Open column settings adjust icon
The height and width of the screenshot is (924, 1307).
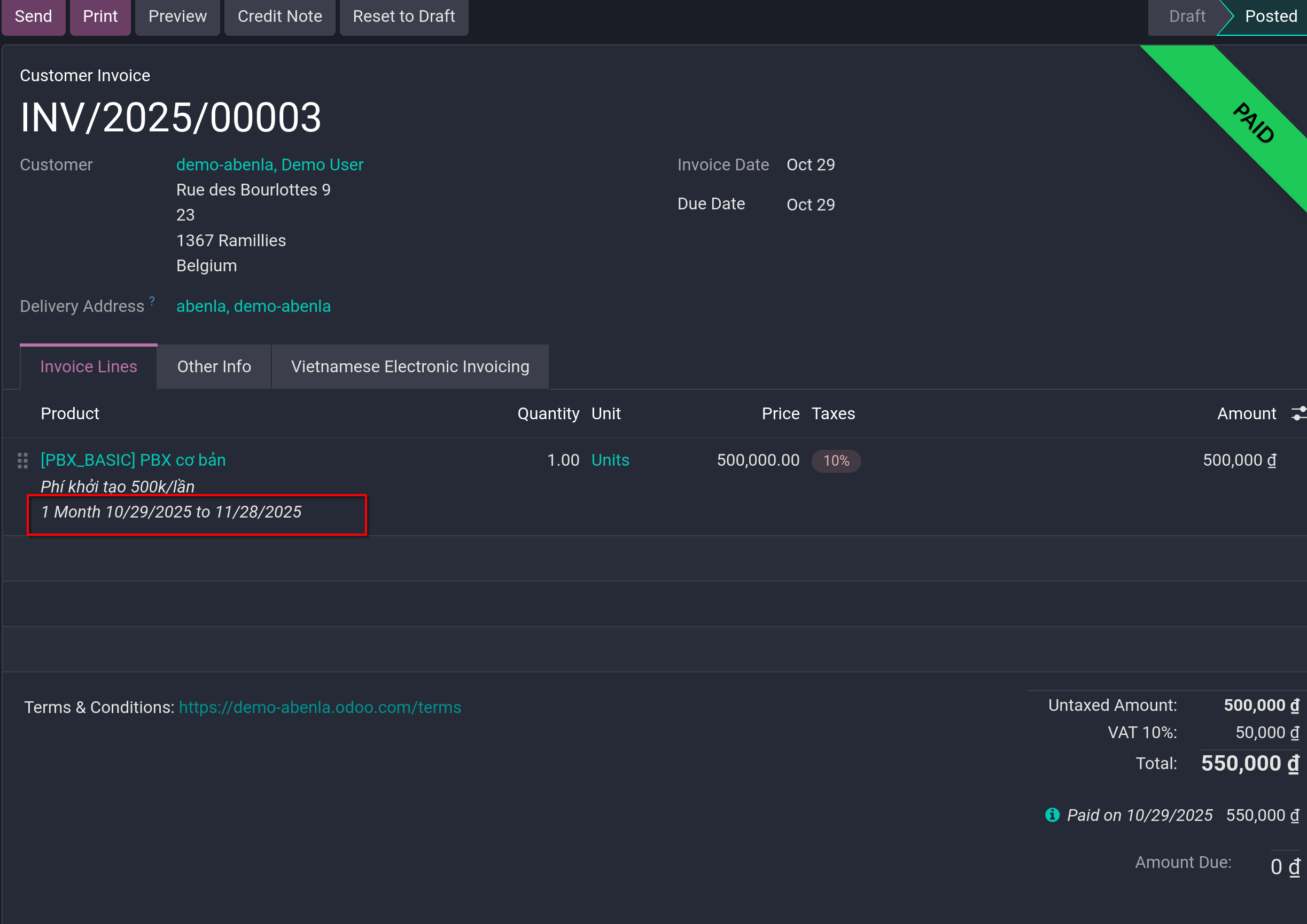(1298, 413)
